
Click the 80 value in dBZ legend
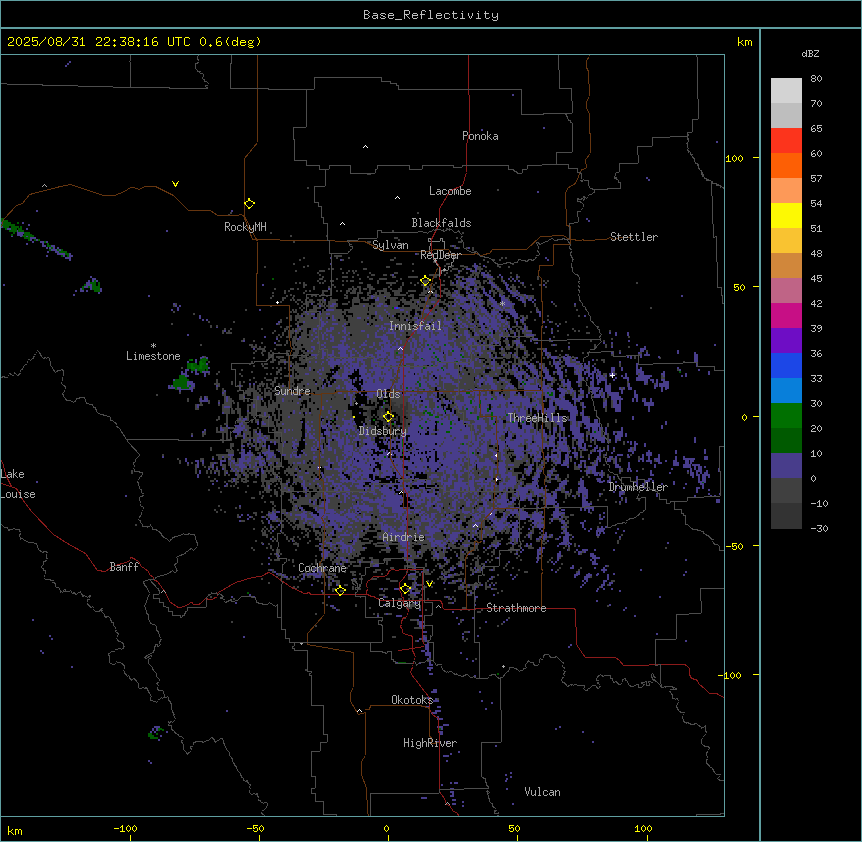point(816,79)
